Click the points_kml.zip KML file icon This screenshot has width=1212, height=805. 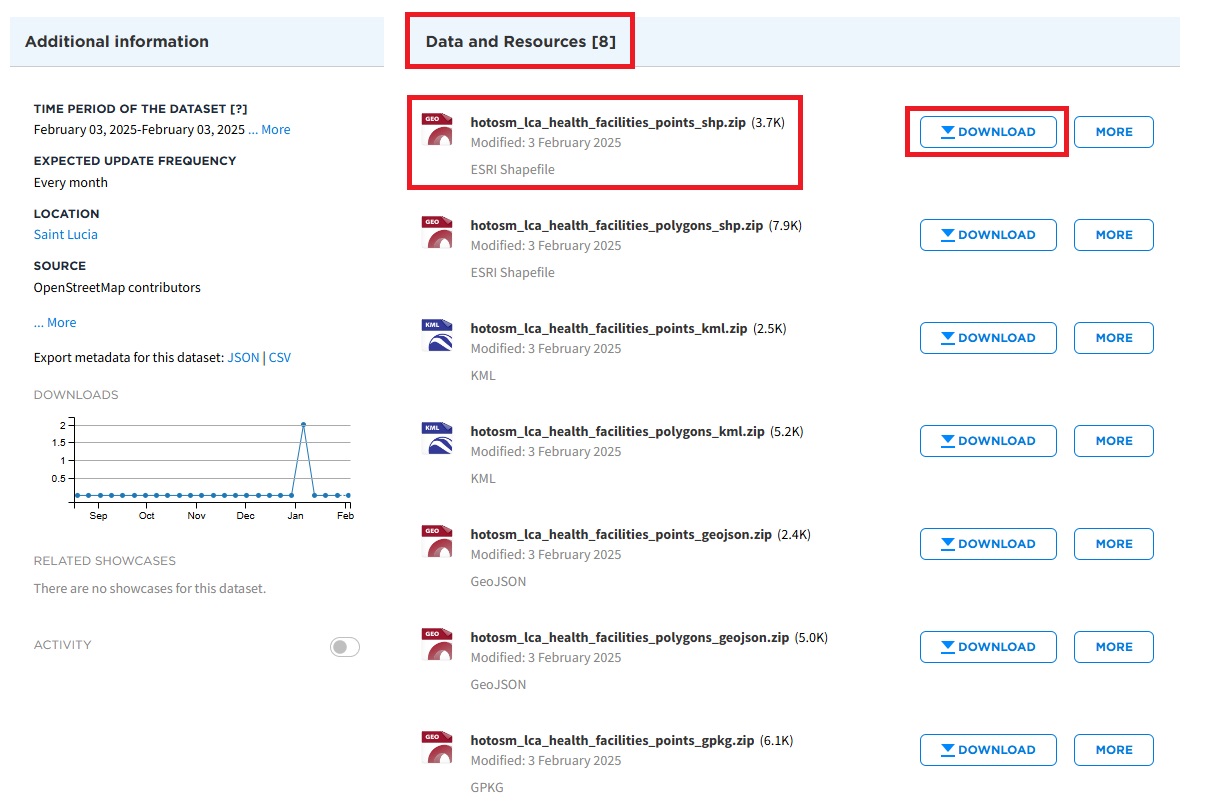(x=437, y=336)
